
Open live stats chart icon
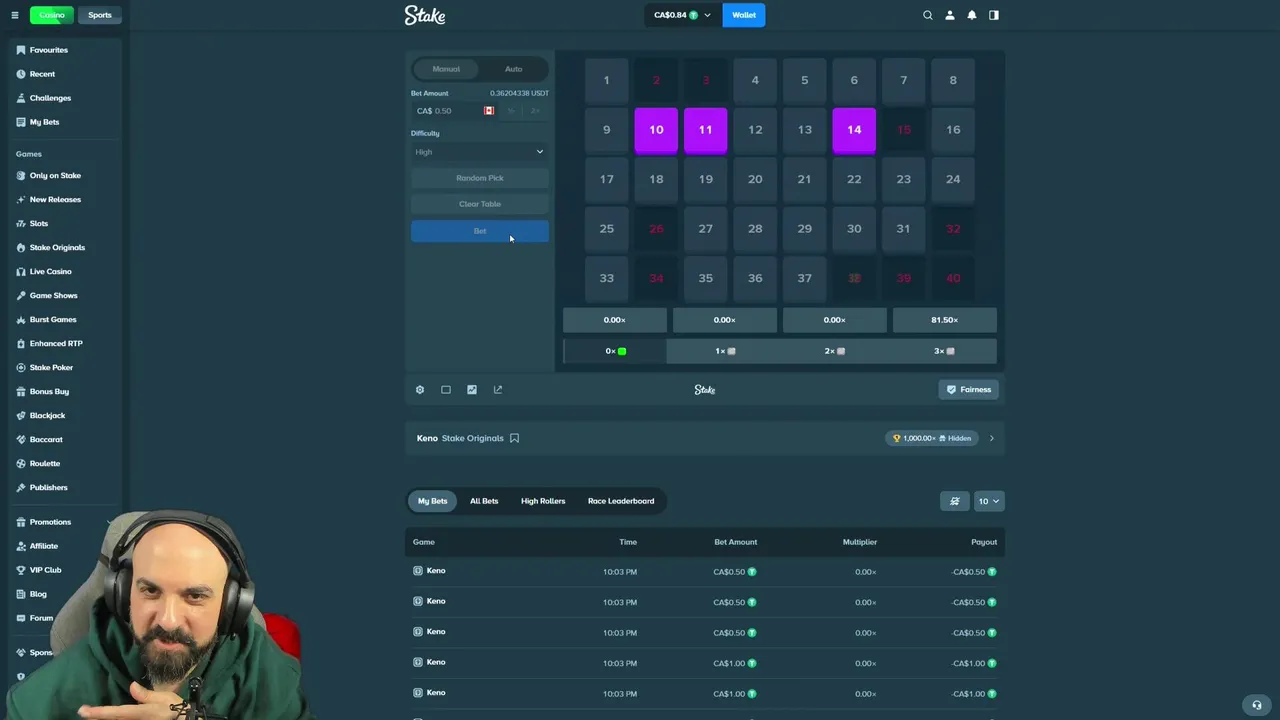pyautogui.click(x=472, y=390)
